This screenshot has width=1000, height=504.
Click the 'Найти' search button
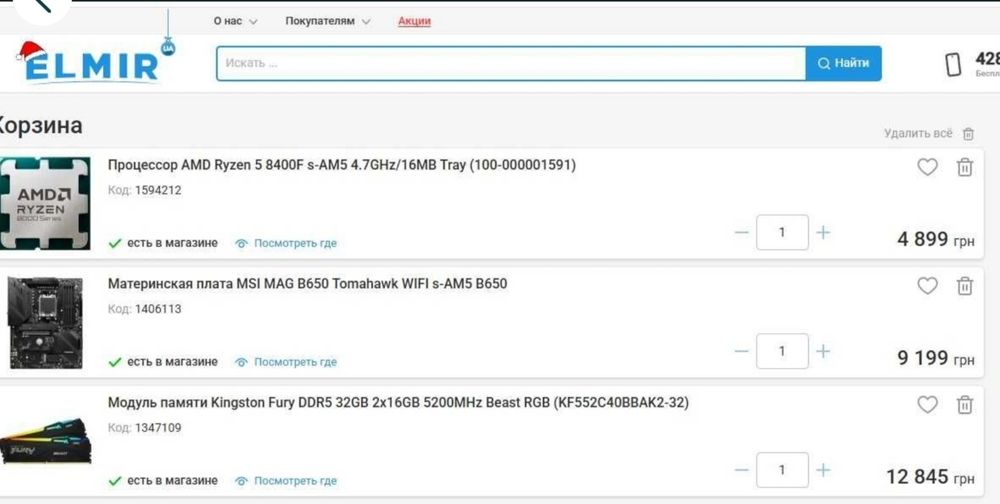click(843, 63)
